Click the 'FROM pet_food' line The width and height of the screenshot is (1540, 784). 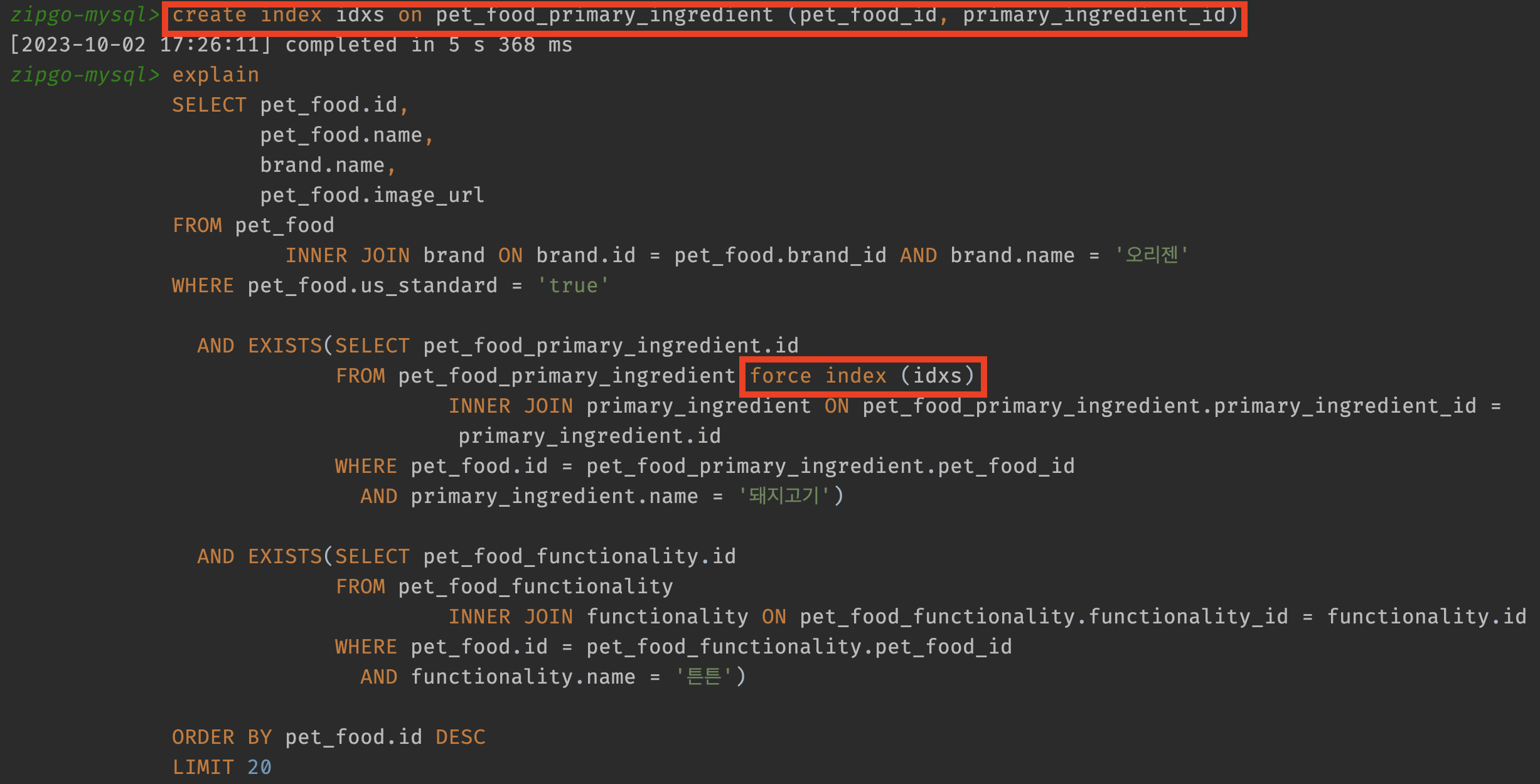point(253,226)
